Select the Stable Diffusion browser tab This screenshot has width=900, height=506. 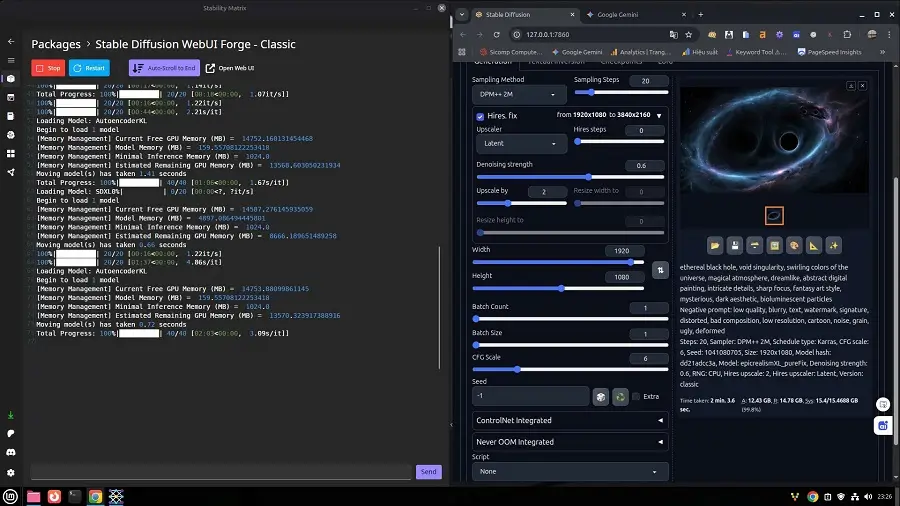(x=525, y=14)
